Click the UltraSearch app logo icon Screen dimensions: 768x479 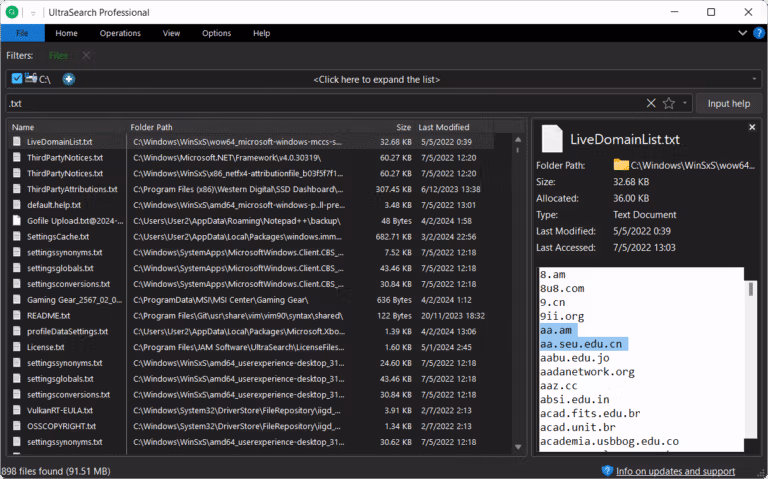pos(12,12)
